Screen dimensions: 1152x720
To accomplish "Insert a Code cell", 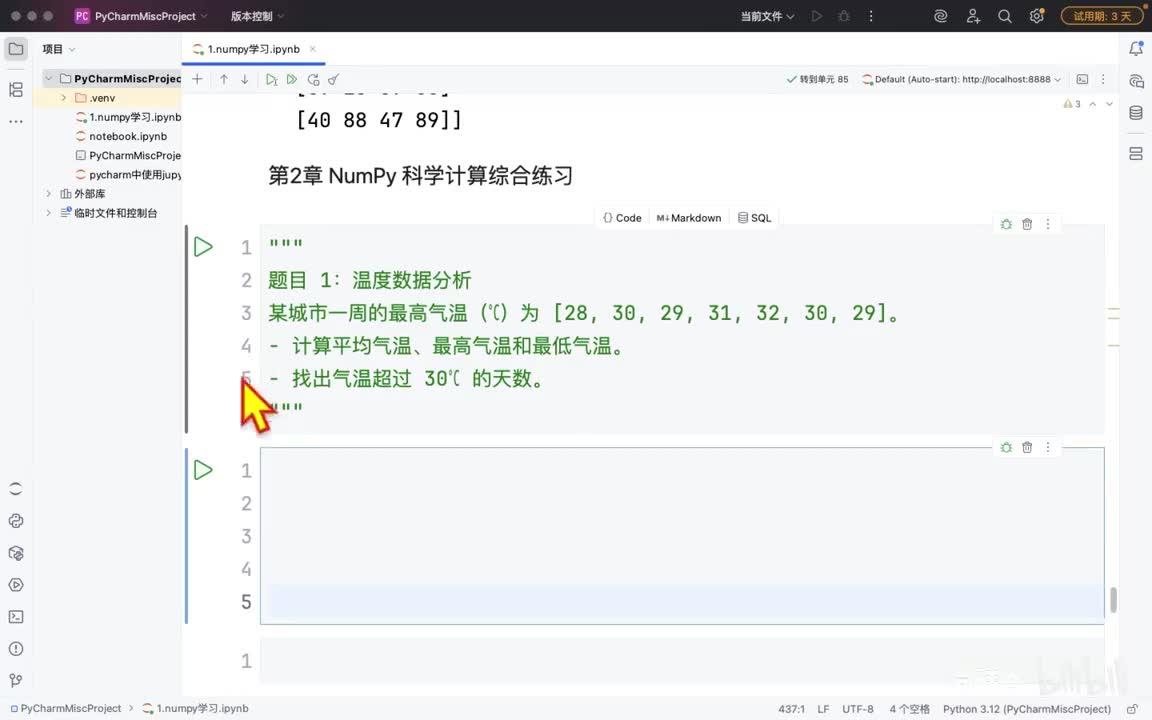I will (622, 218).
